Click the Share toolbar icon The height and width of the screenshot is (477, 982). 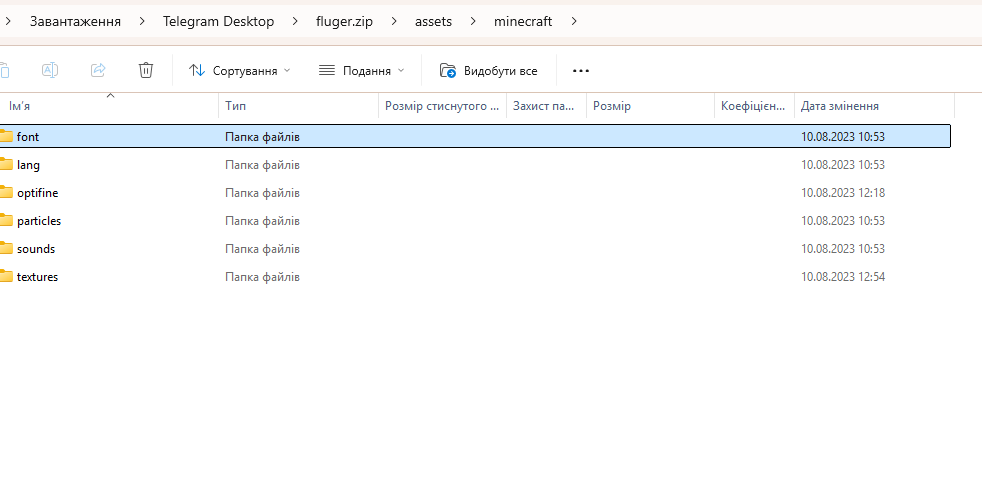click(x=98, y=70)
